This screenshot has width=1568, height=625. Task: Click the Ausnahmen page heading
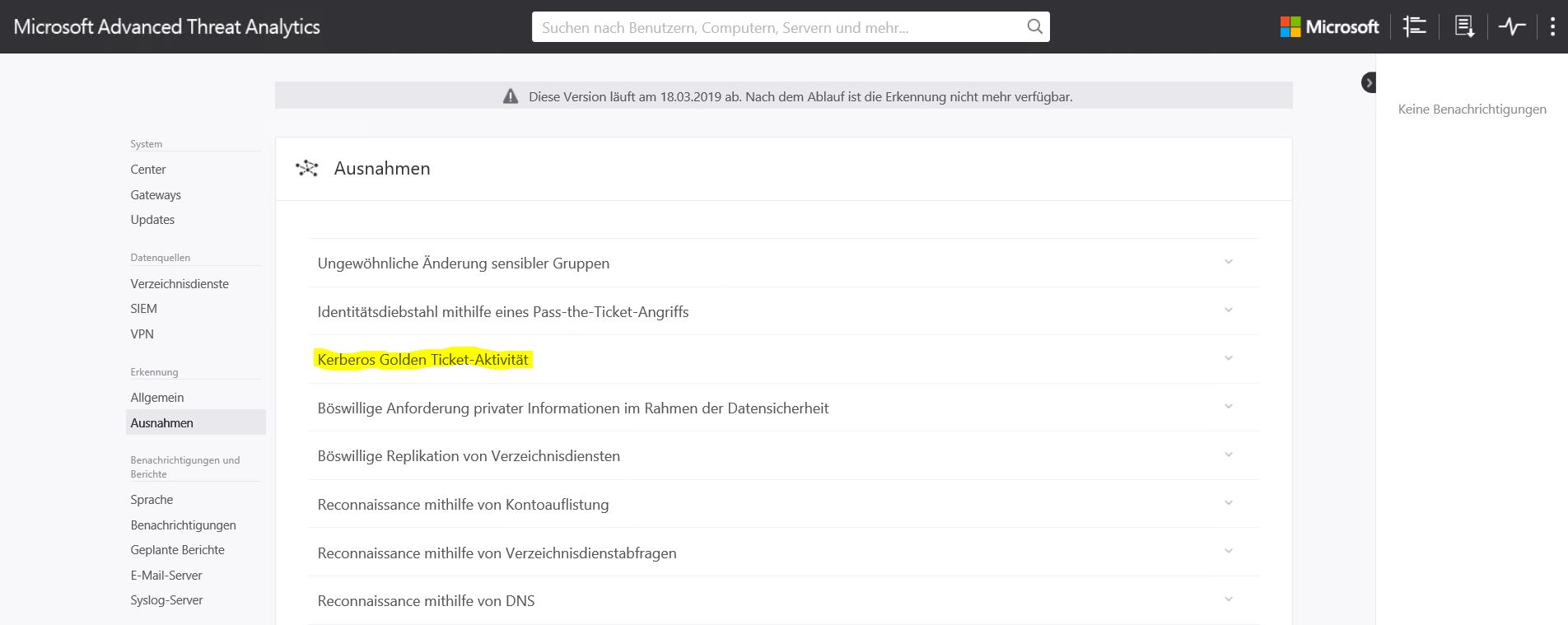click(x=382, y=169)
